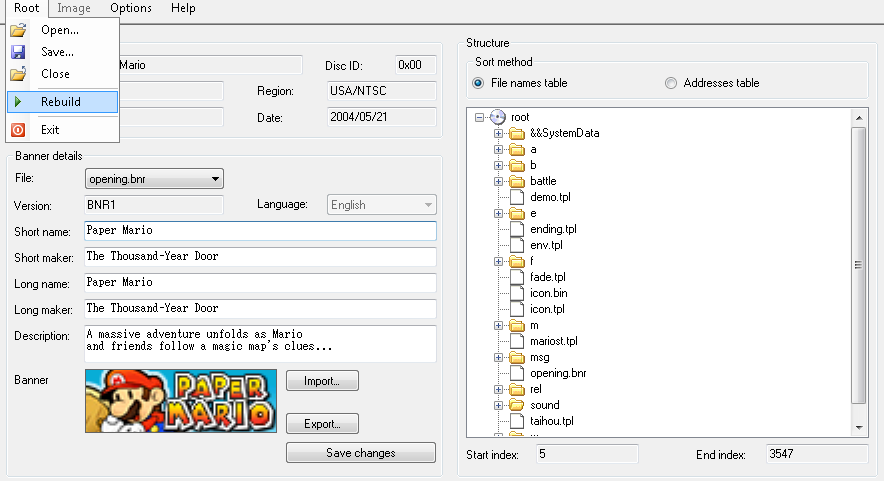Viewport: 884px width, 481px height.
Task: Expand the msg folder node
Action: coord(498,358)
